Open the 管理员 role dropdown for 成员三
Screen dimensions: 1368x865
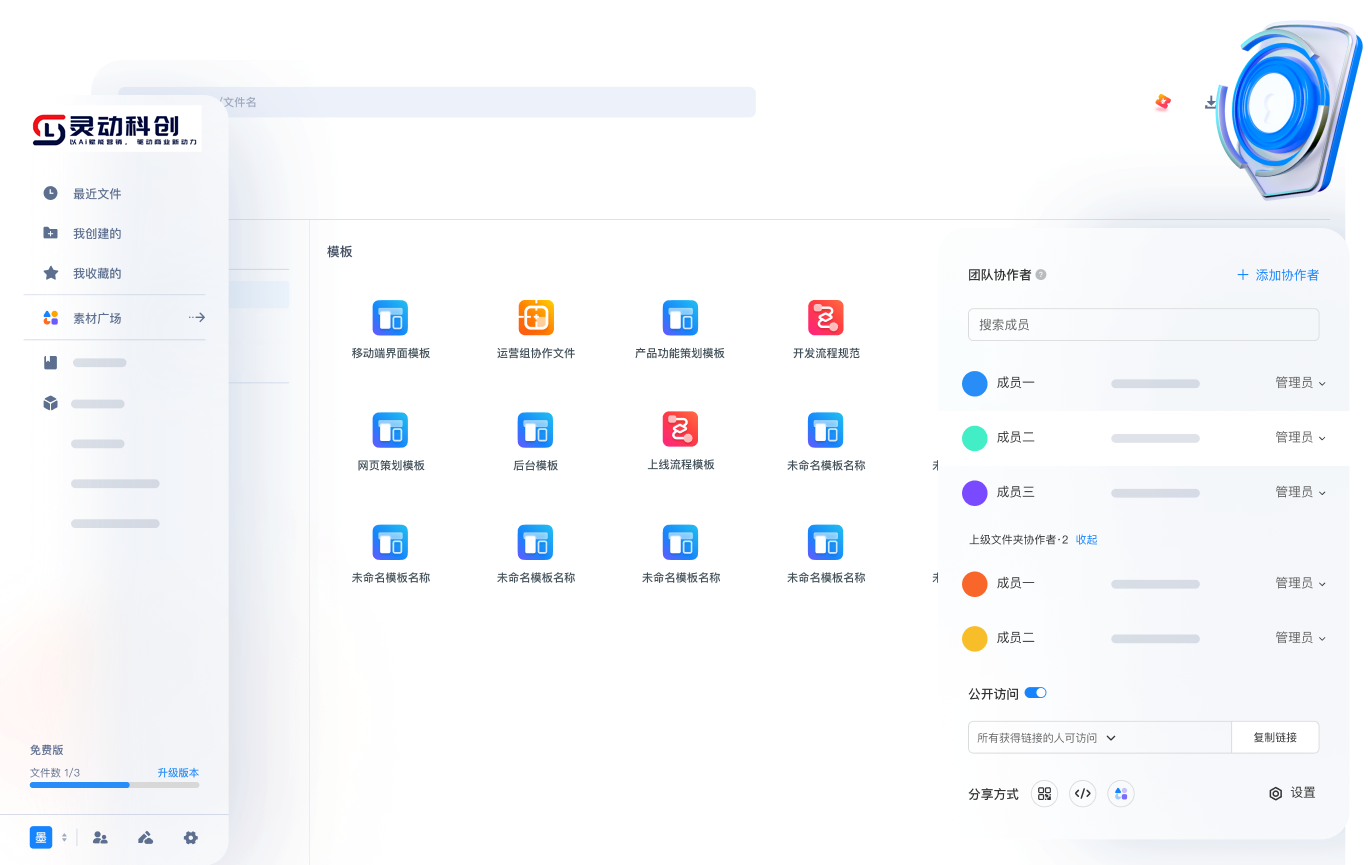click(x=1300, y=492)
